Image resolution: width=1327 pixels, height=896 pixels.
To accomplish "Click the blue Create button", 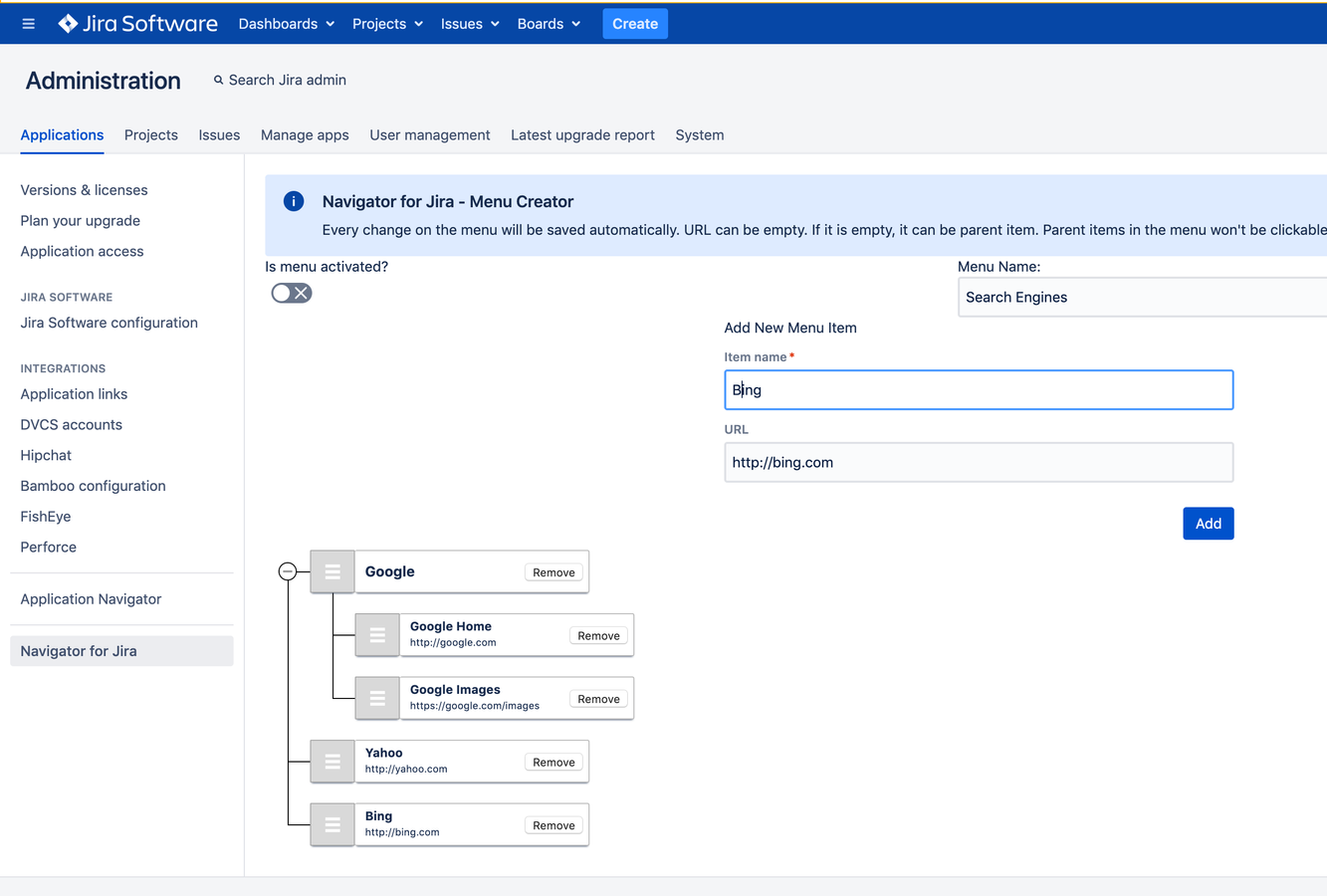I will (x=635, y=24).
